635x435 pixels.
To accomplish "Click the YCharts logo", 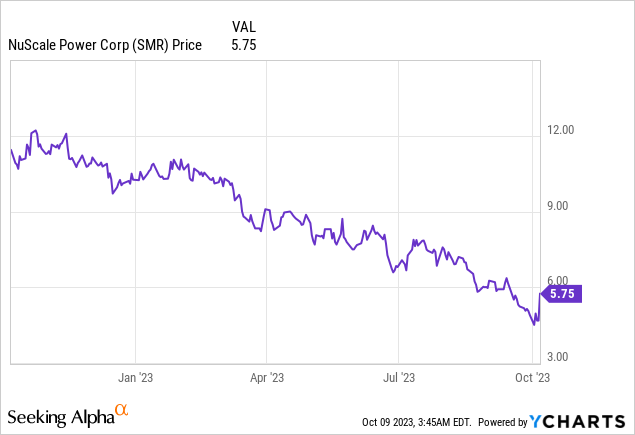I will [587, 419].
